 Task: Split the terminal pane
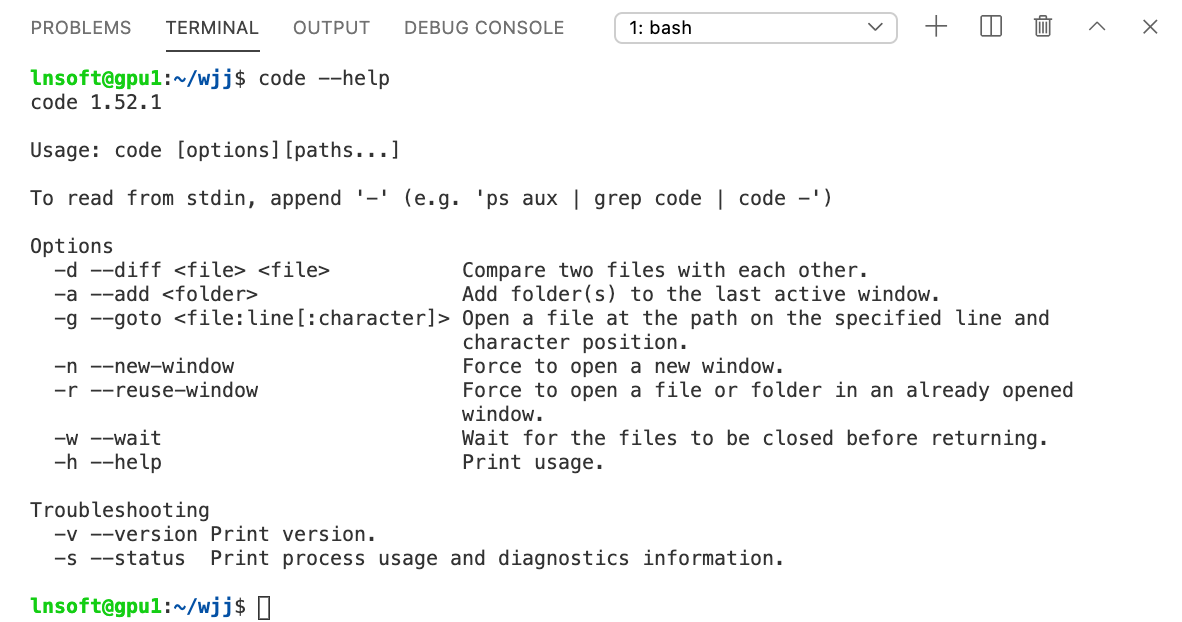click(x=991, y=27)
